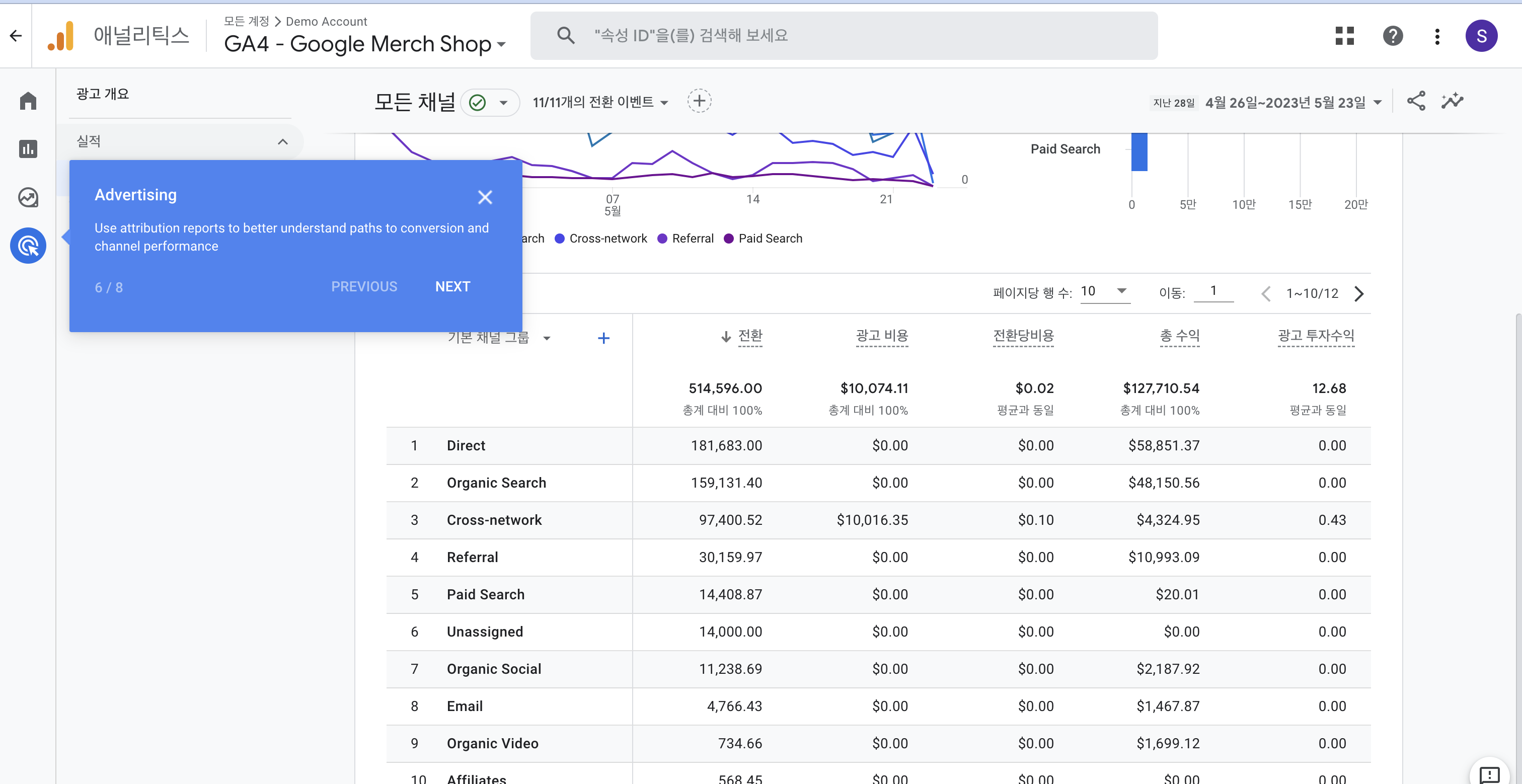Click the share report icon
Viewport: 1522px width, 784px height.
click(x=1416, y=101)
